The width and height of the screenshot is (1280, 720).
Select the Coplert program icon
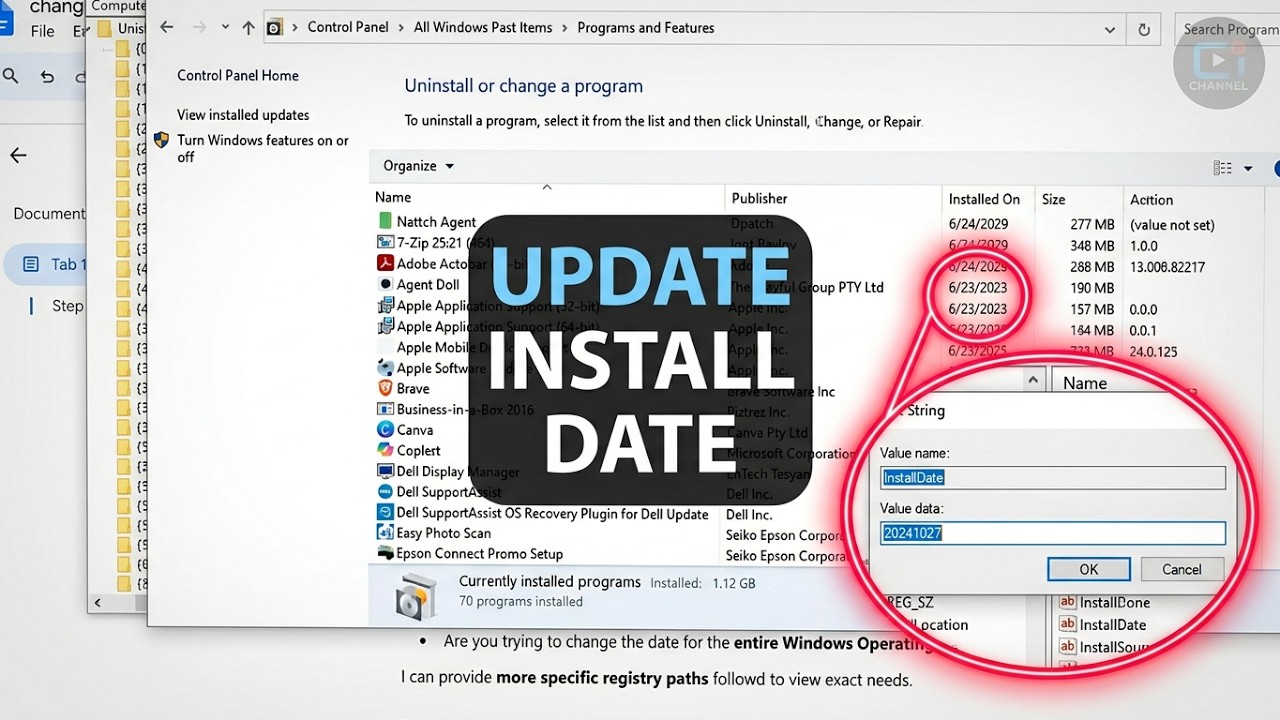tap(385, 450)
